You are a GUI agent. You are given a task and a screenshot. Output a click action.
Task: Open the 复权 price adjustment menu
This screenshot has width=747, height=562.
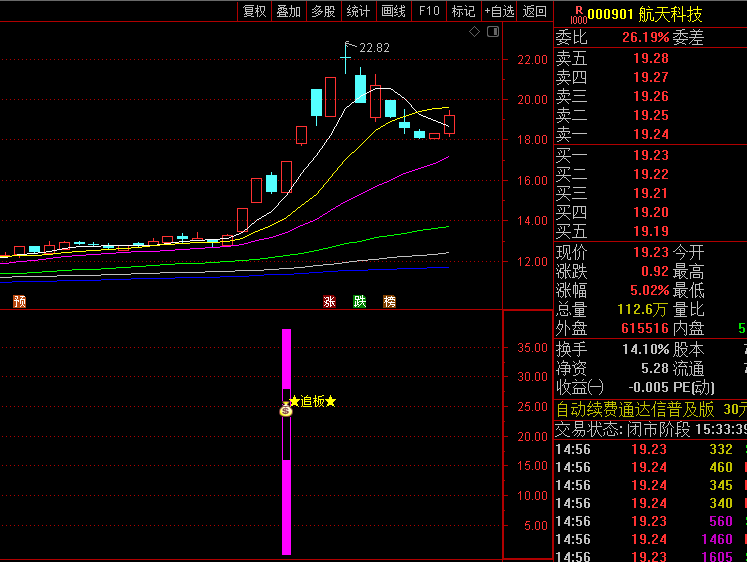pos(255,11)
